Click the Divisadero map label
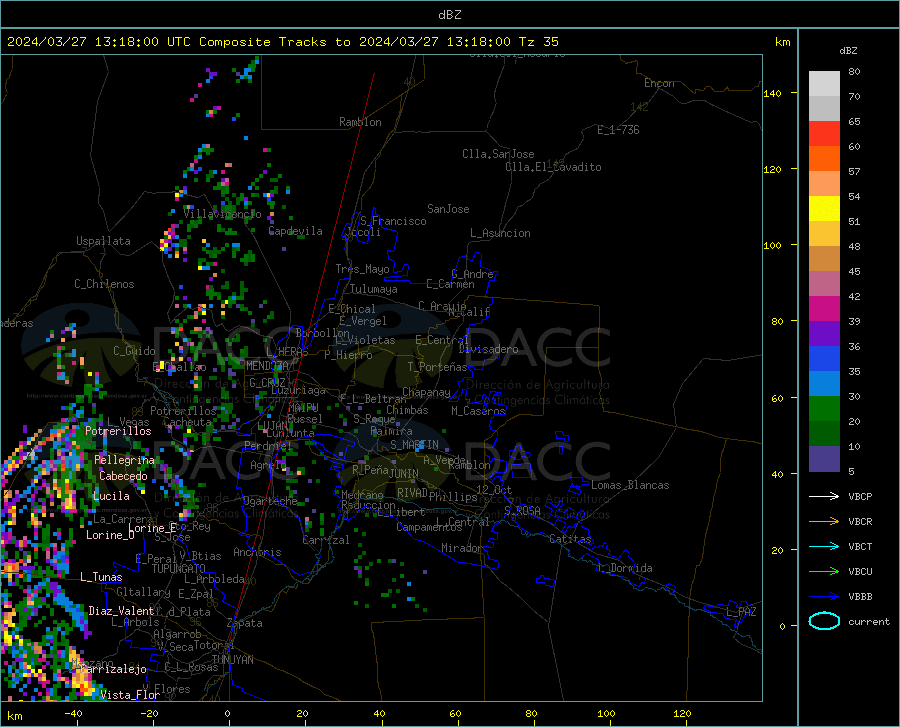 click(x=488, y=349)
